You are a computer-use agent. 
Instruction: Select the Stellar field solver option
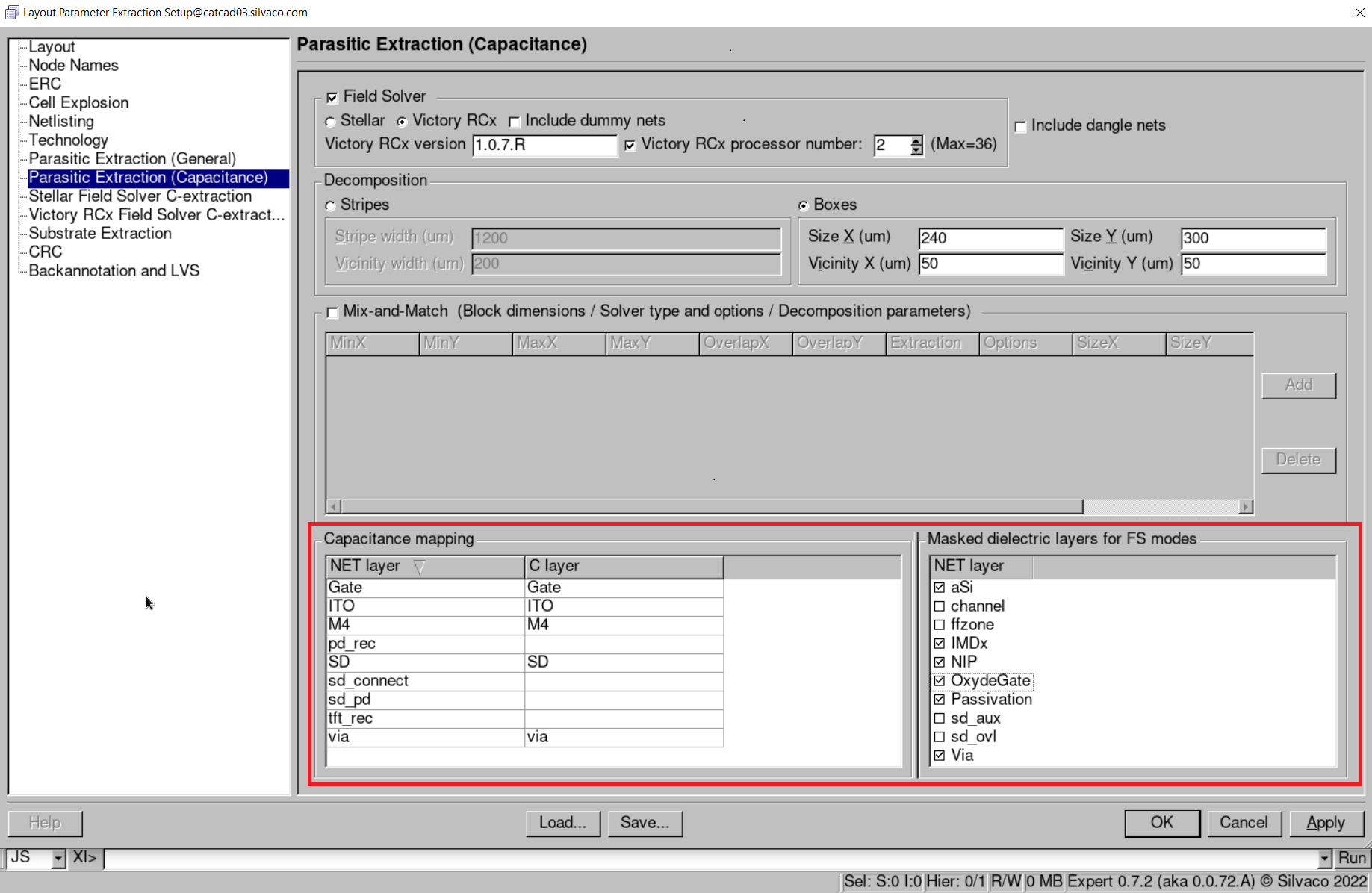(331, 122)
